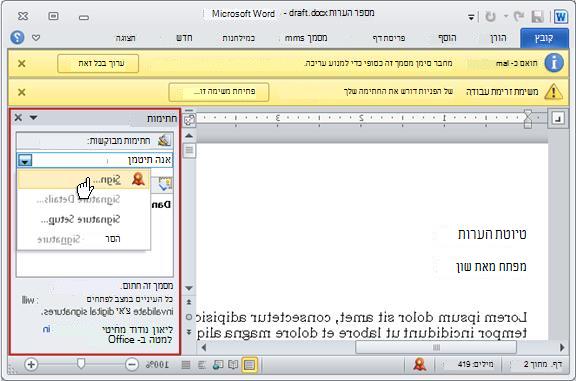This screenshot has height=381, width=576.
Task: Click the requested signatures pen icon
Action: [164, 140]
